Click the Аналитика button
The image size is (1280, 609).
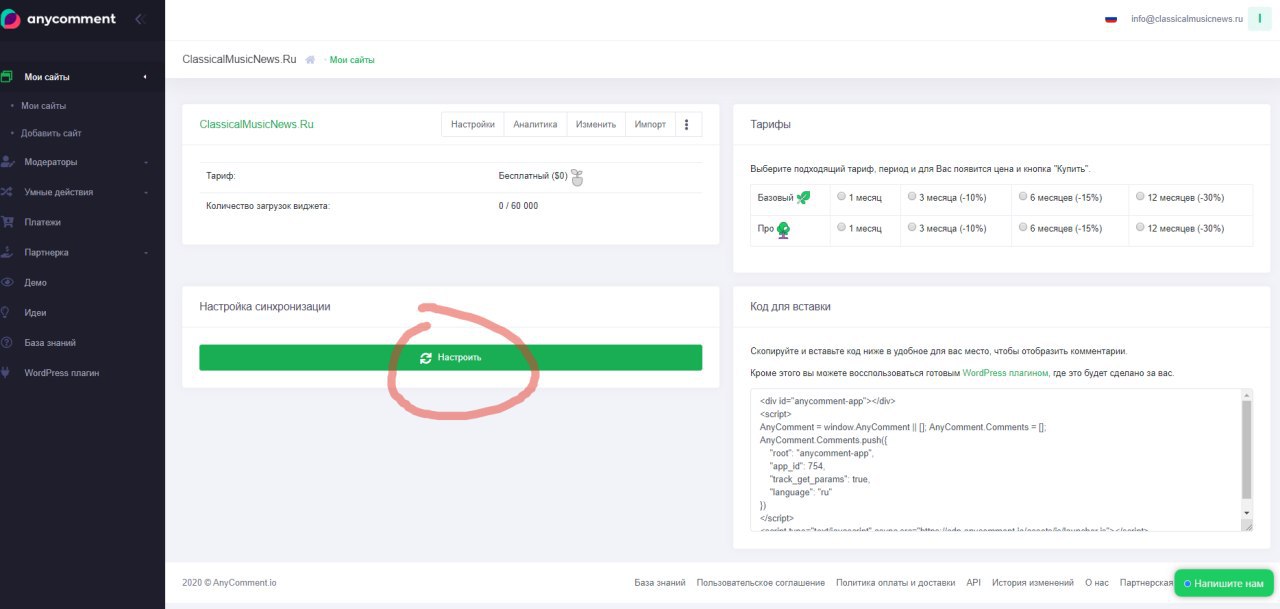[x=535, y=124]
